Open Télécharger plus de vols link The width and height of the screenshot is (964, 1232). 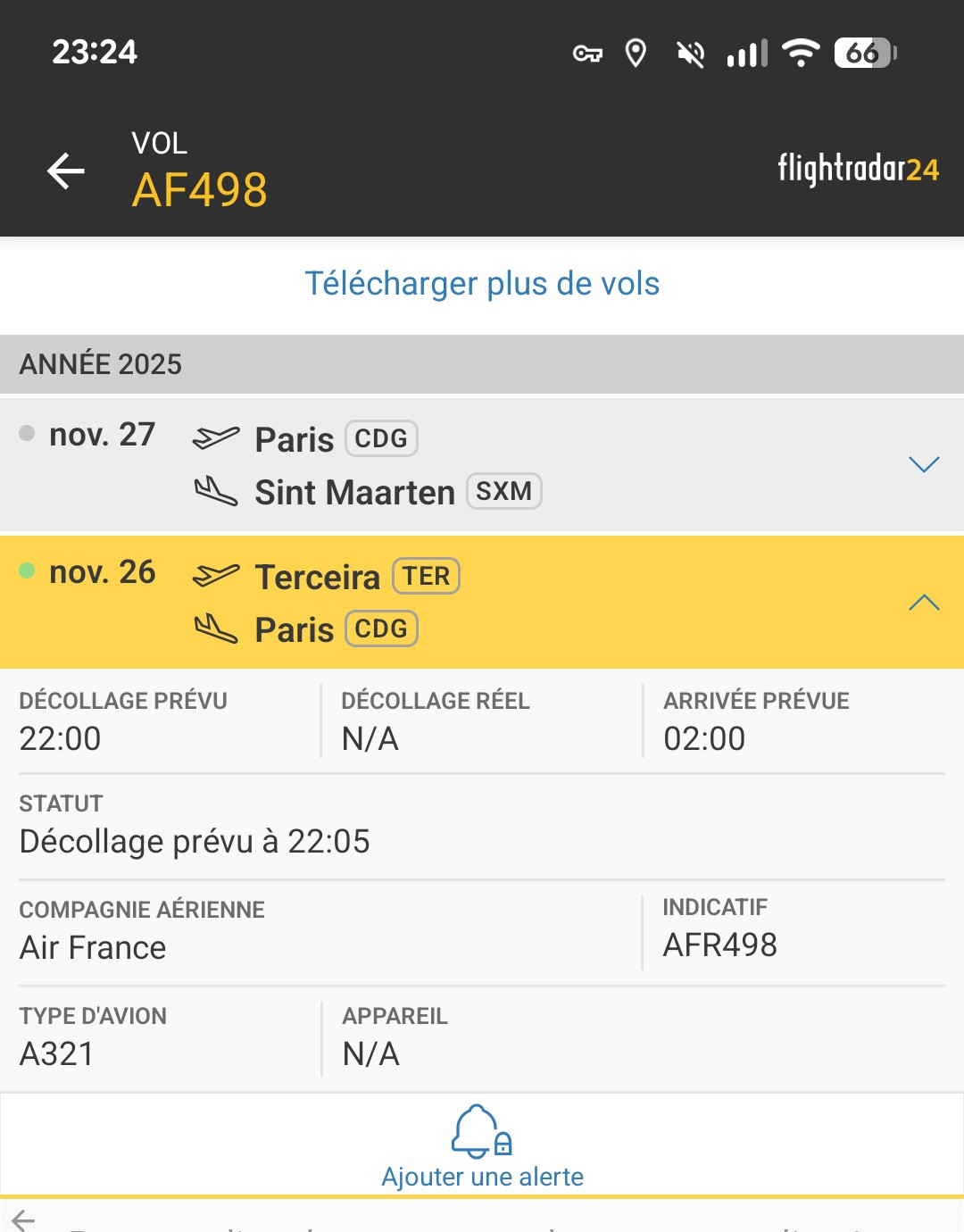pos(482,284)
